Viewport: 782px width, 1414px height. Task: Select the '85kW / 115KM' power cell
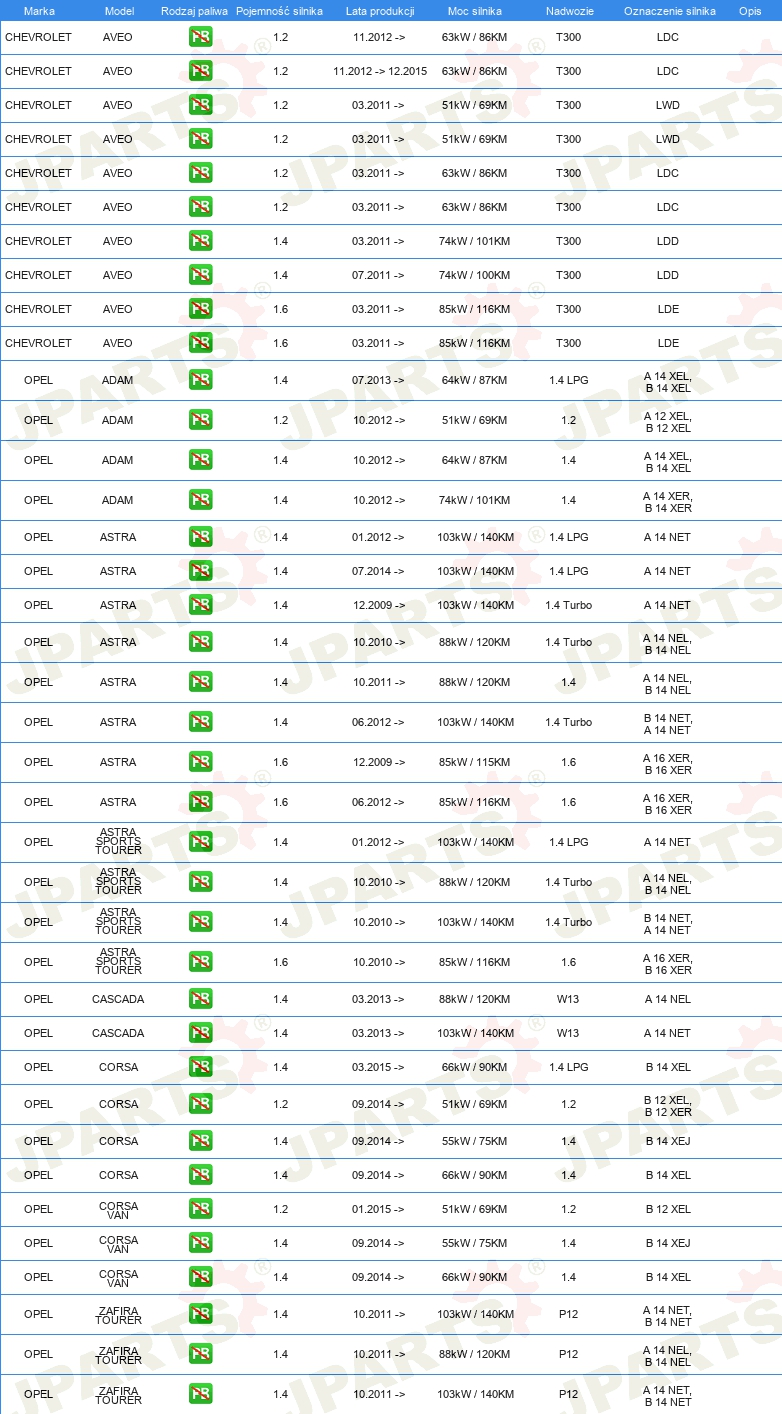tap(475, 762)
